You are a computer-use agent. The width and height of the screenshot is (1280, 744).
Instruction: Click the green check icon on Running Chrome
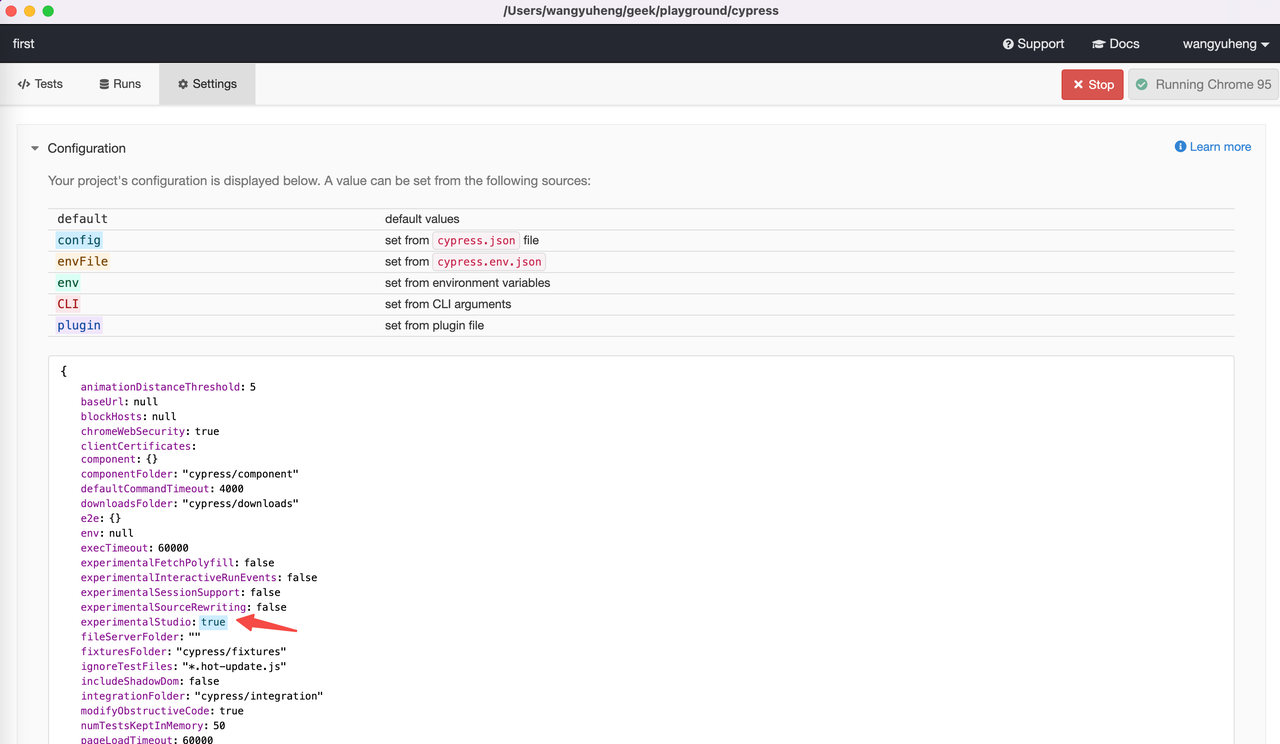(1142, 84)
